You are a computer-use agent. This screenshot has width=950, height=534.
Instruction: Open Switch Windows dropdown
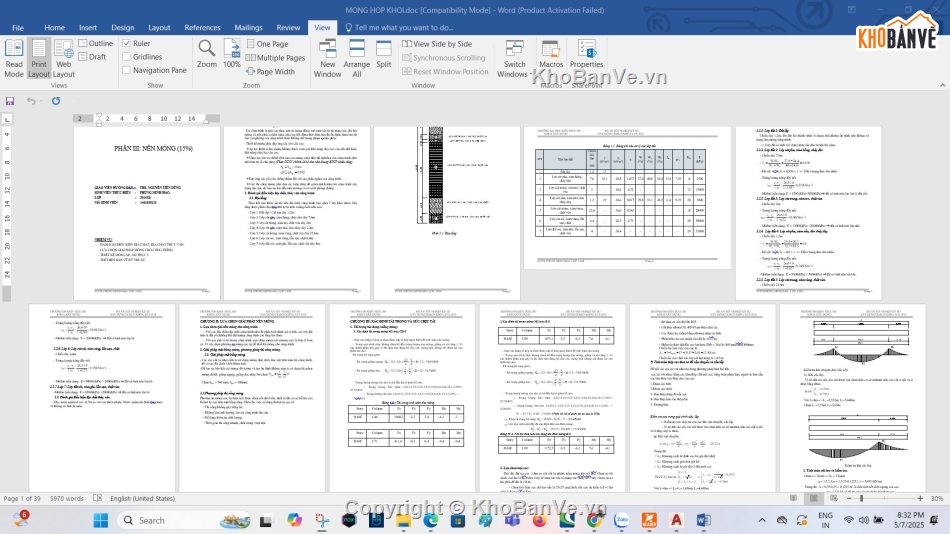[x=514, y=58]
